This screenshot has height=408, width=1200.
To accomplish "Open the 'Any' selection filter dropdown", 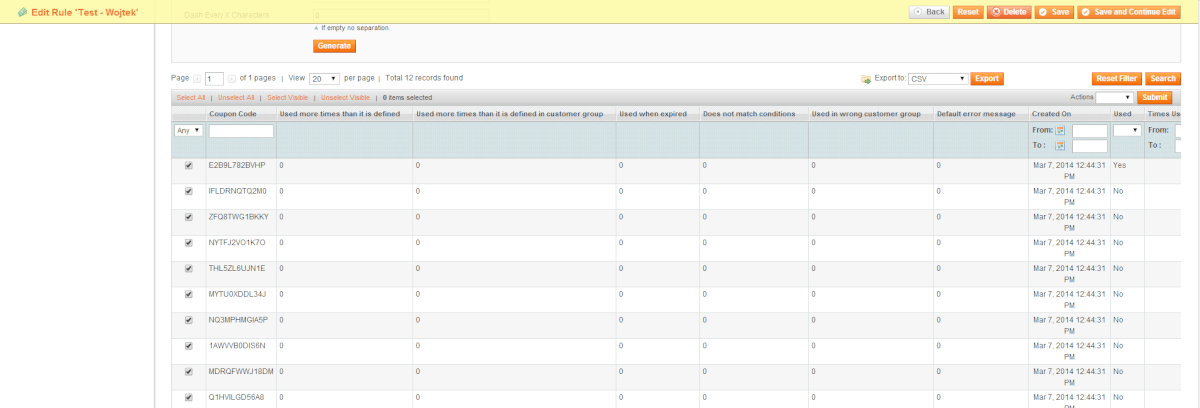I will [189, 131].
